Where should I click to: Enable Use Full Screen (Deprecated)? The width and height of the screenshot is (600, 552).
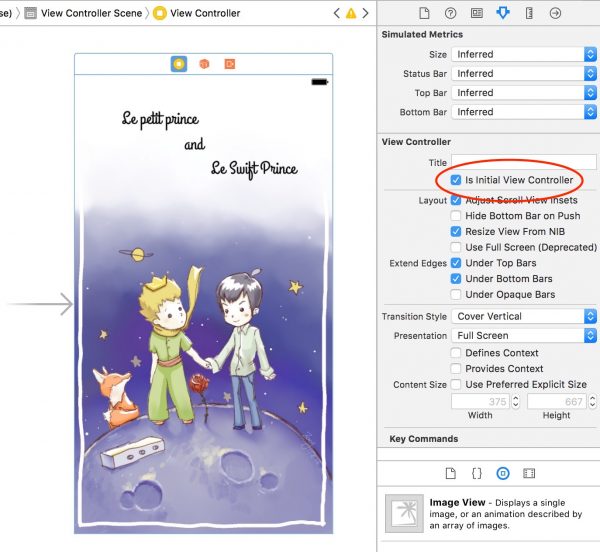(456, 247)
